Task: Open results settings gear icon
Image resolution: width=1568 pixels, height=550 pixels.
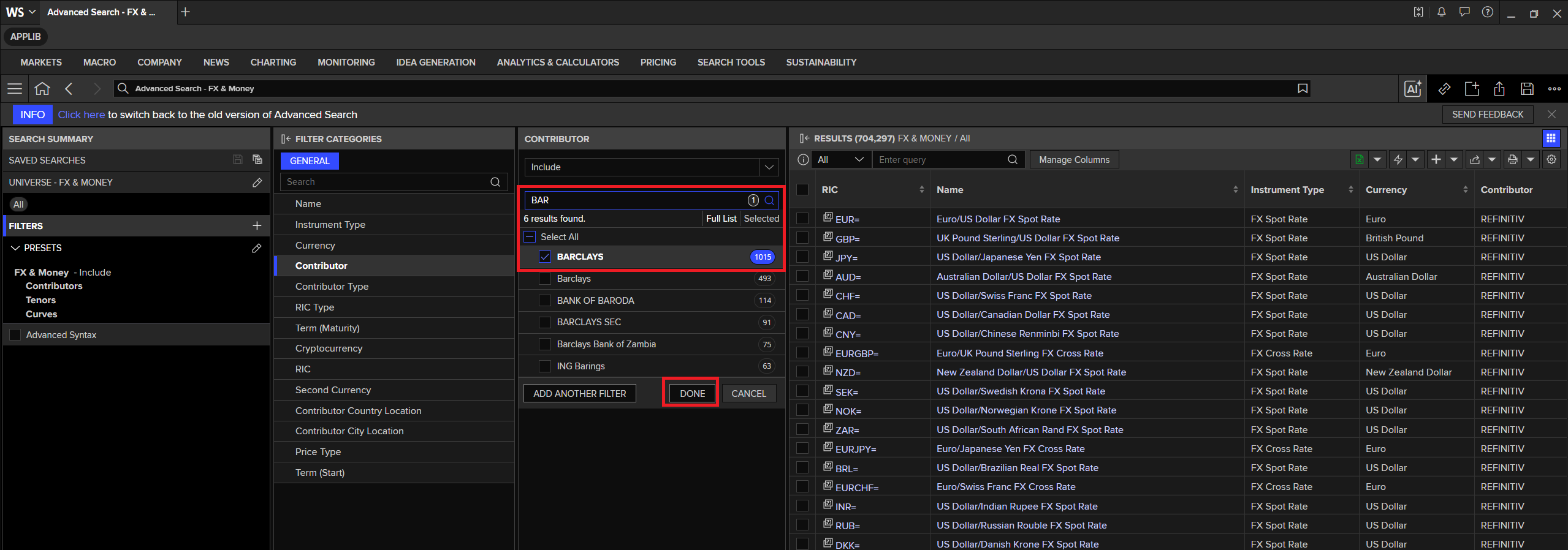Action: (1551, 160)
